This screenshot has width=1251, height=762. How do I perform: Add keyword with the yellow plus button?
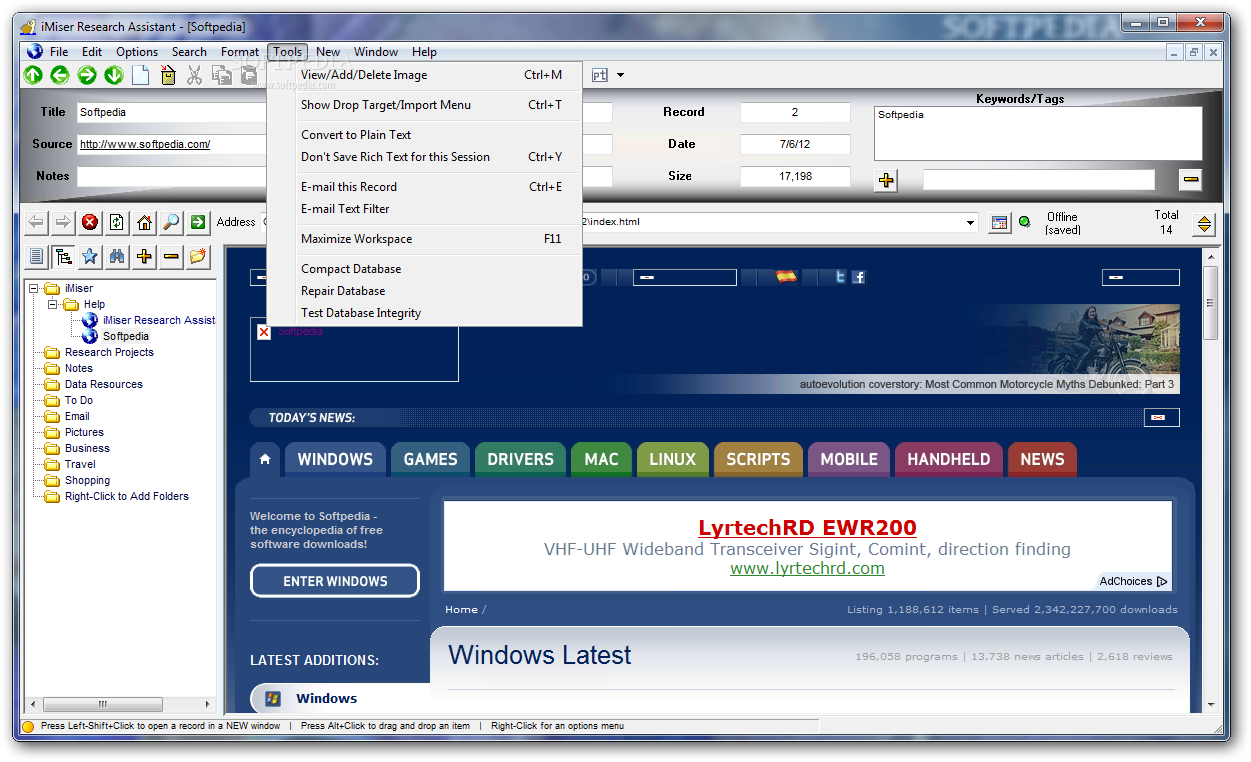tap(886, 180)
